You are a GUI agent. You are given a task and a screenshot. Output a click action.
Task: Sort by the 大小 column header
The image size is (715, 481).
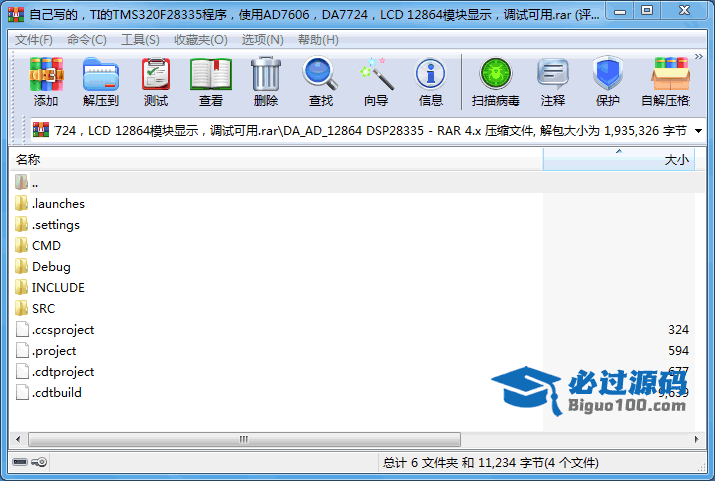tap(619, 160)
